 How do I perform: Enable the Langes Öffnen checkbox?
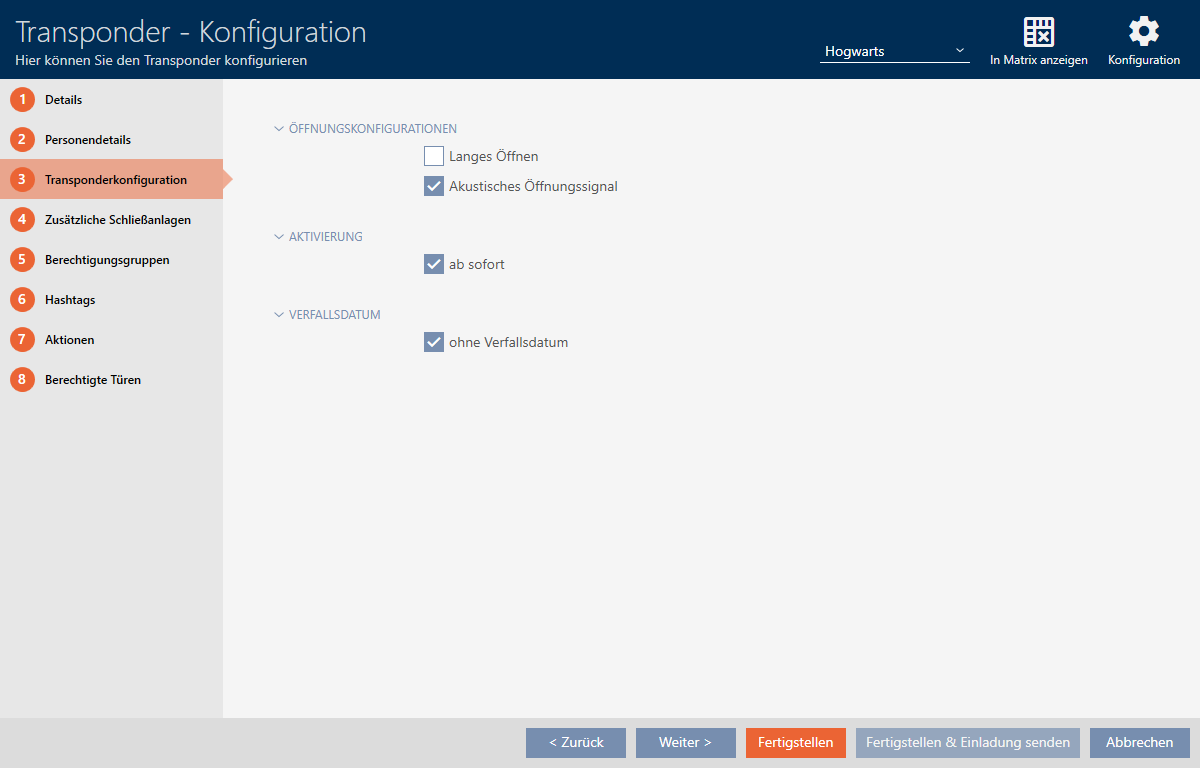pos(434,156)
